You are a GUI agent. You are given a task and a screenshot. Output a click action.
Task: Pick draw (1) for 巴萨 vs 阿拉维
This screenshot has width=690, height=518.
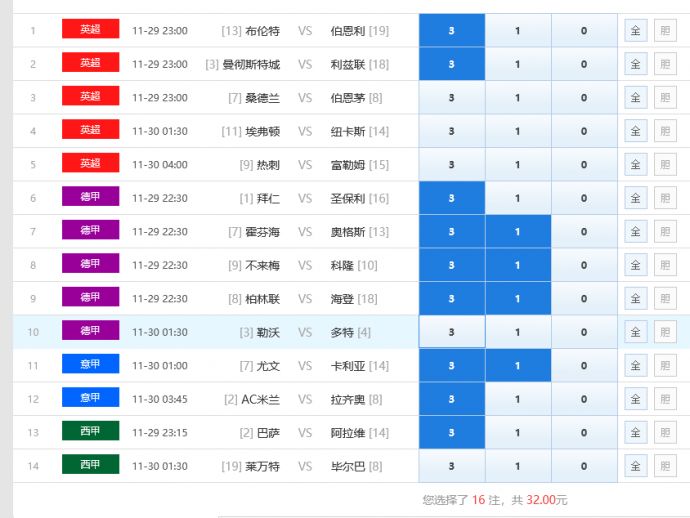[x=517, y=433]
